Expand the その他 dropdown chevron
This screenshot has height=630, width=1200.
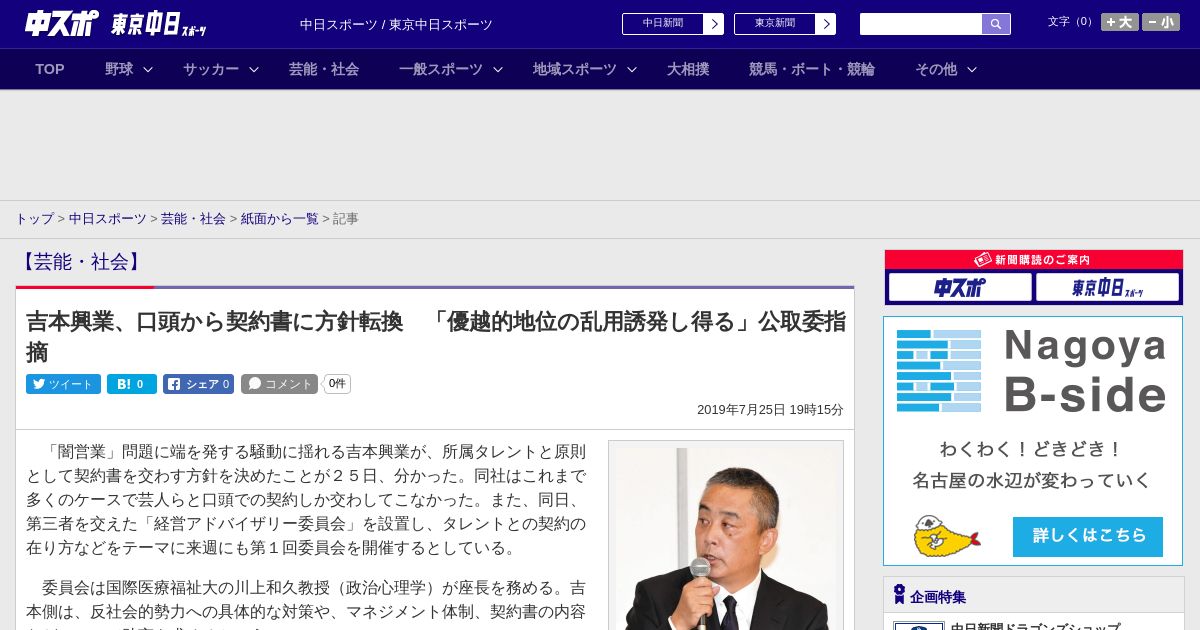[972, 70]
